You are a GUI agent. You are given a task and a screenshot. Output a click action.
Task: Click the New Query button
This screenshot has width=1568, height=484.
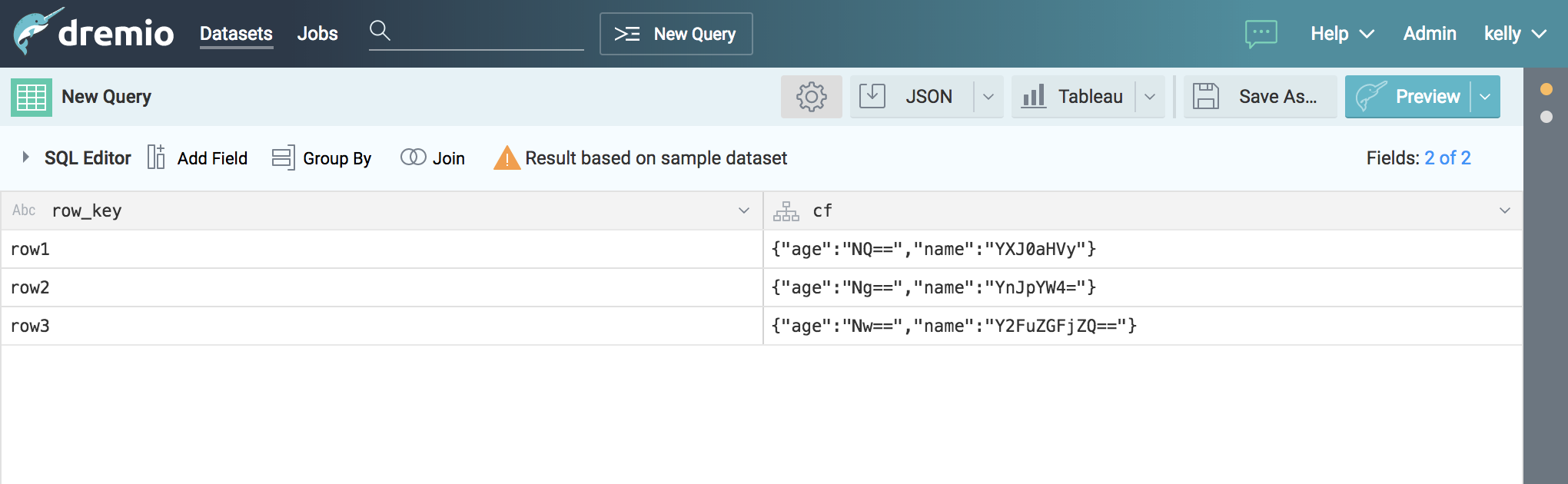[x=676, y=34]
